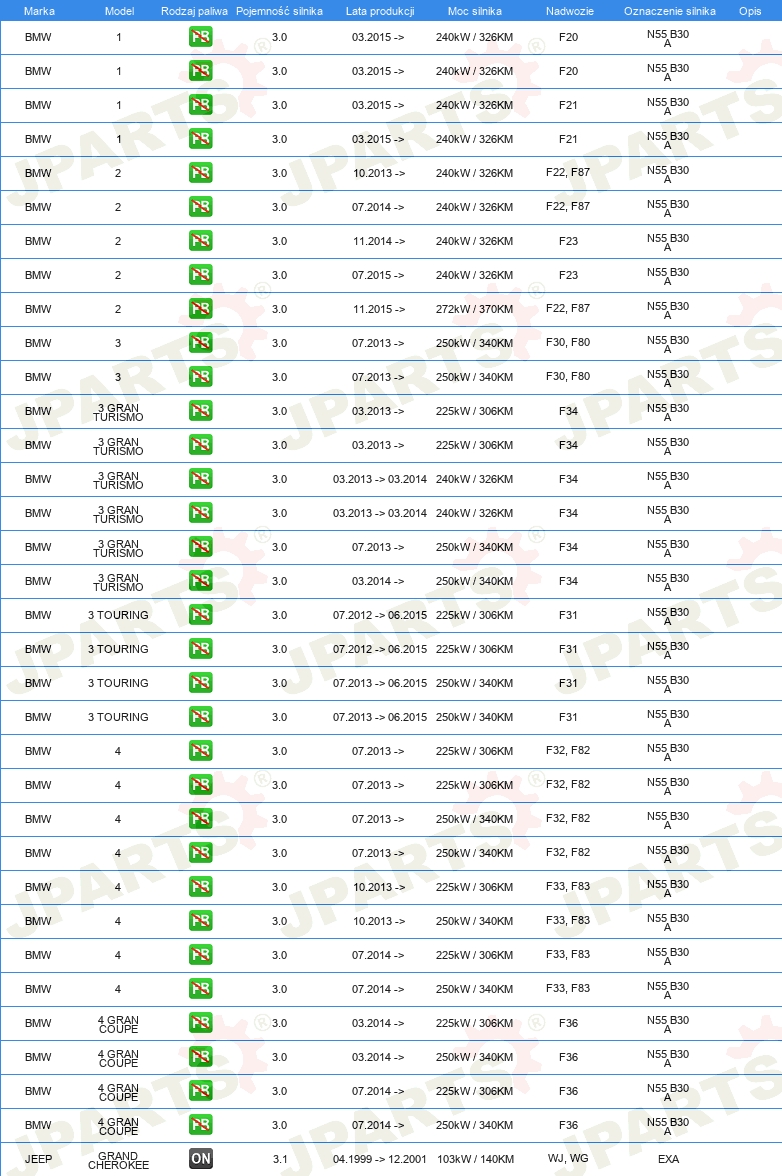Select model 2 cell in the 11.2014 row
This screenshot has width=782, height=1176.
click(118, 242)
